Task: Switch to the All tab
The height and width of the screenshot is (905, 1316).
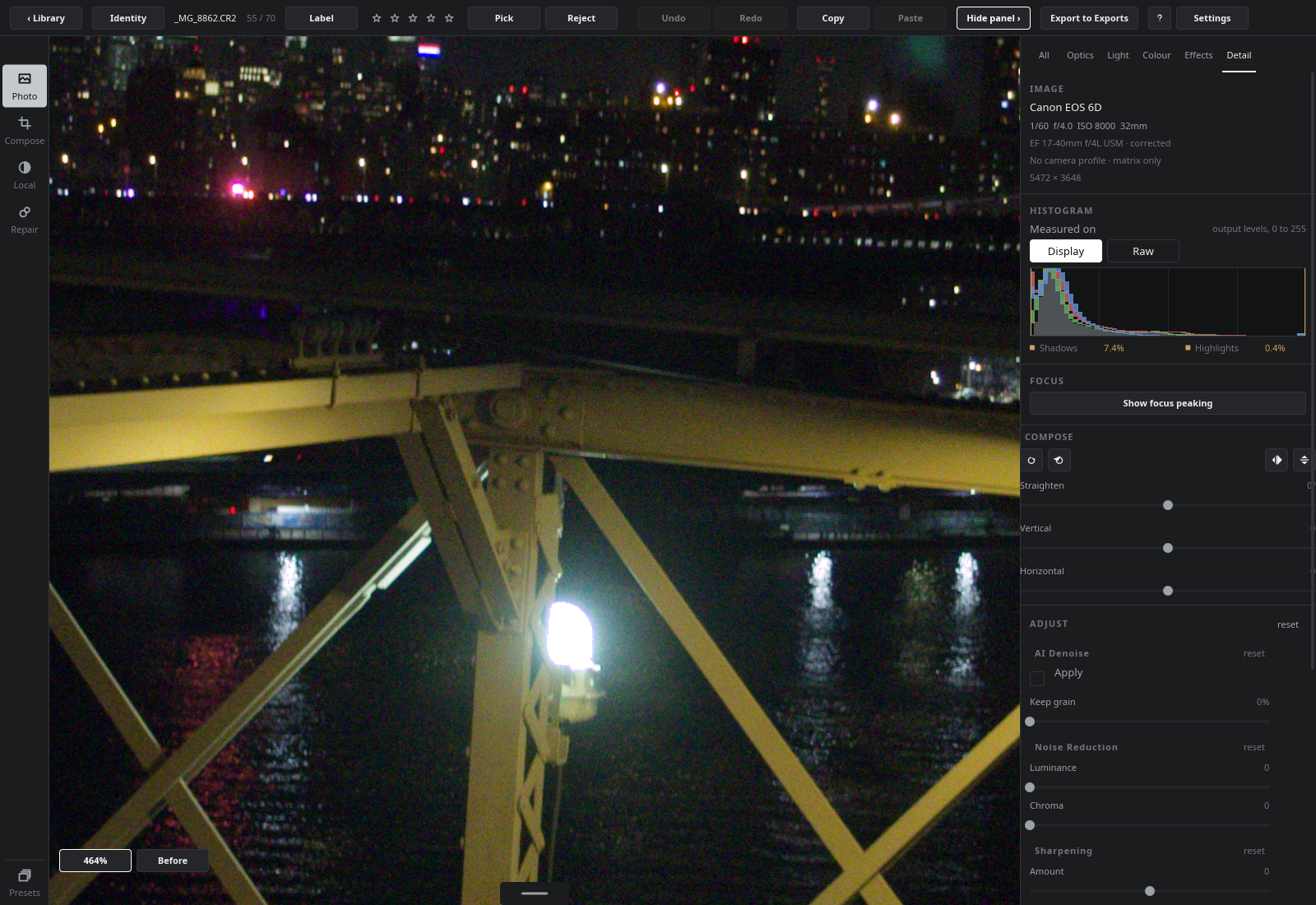Action: click(1044, 55)
